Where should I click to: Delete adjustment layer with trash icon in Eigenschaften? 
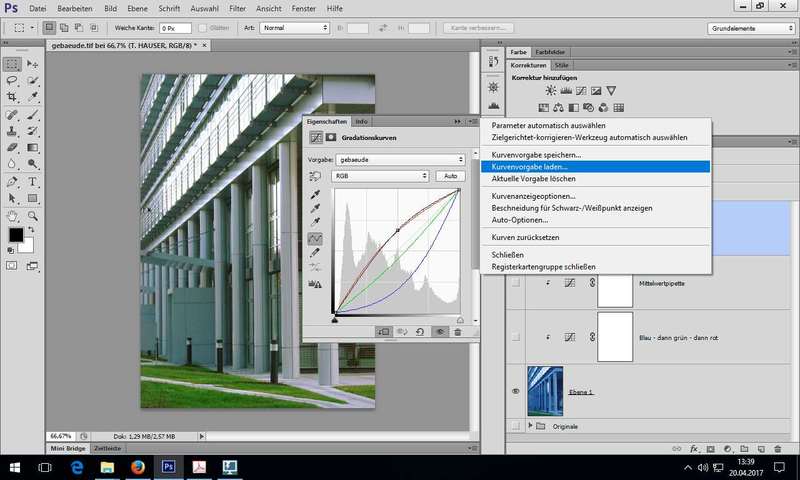point(458,331)
